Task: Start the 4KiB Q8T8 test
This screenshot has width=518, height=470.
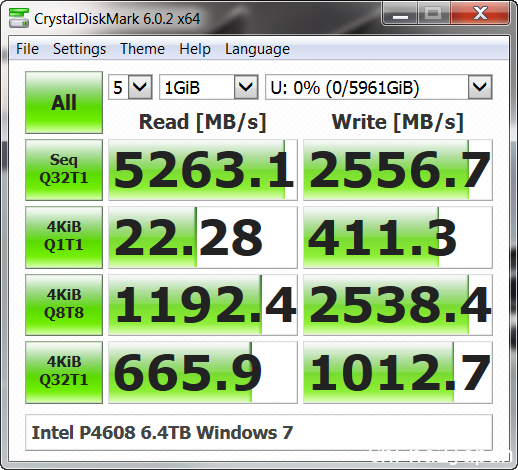Action: (64, 305)
